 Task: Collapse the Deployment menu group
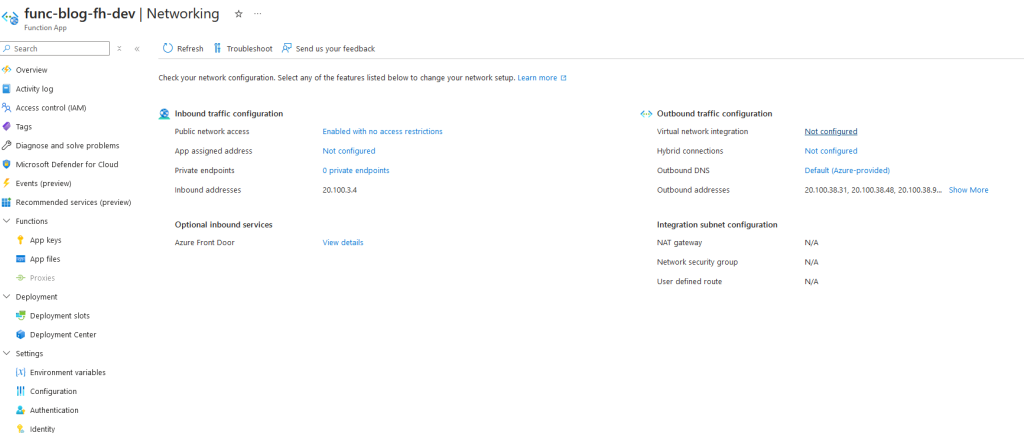click(7, 297)
